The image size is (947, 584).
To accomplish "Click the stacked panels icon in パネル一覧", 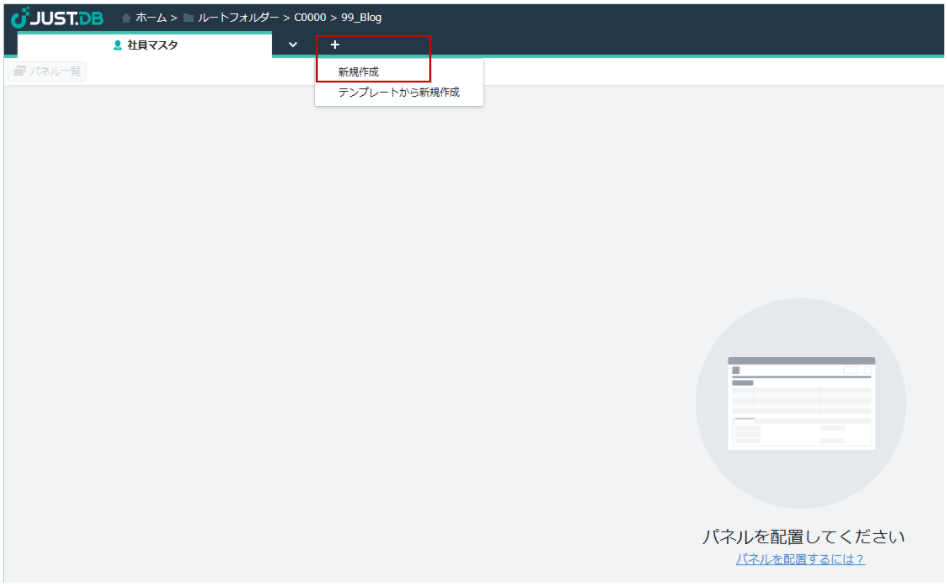I will (19, 72).
